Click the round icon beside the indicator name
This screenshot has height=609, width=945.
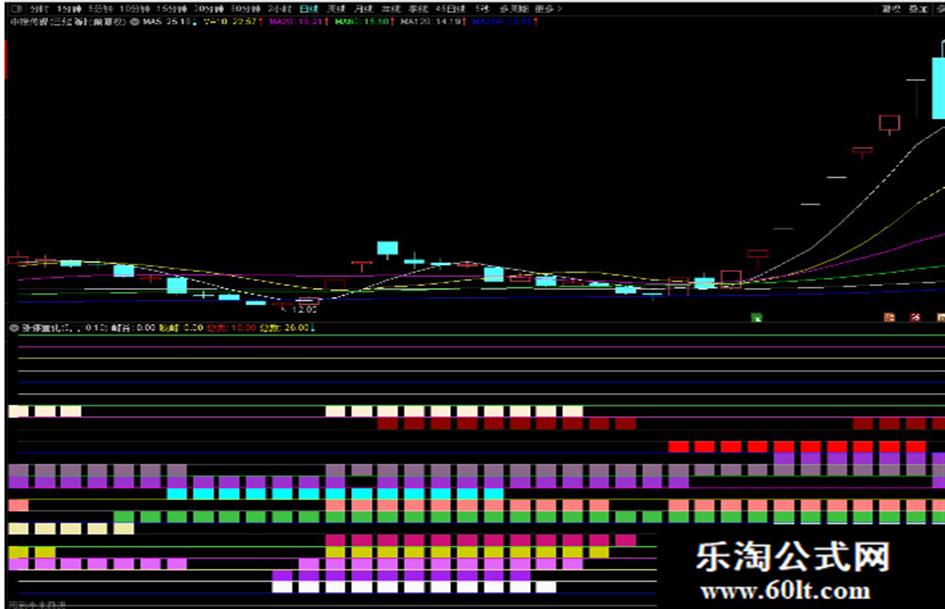coord(14,328)
